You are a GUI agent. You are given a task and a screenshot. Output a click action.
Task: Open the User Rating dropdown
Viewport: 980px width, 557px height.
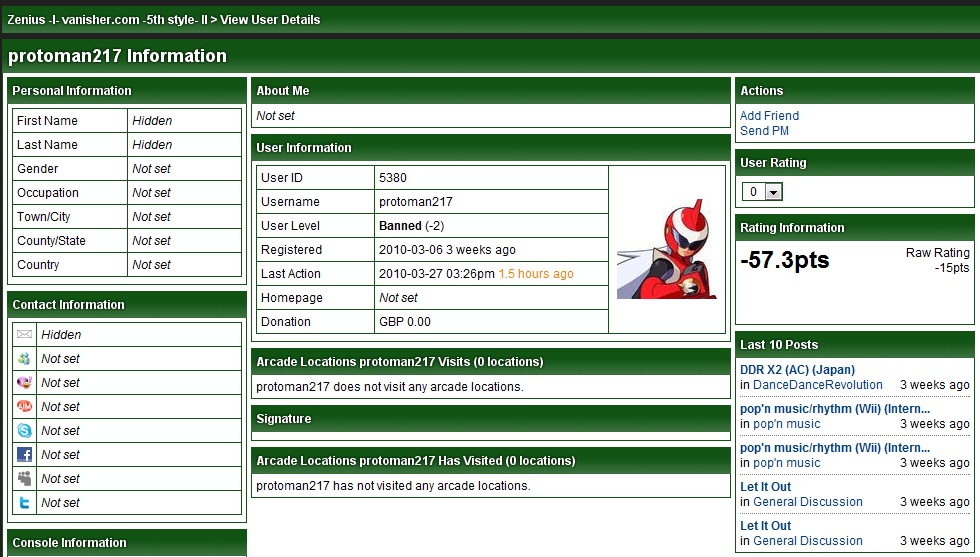pos(762,192)
